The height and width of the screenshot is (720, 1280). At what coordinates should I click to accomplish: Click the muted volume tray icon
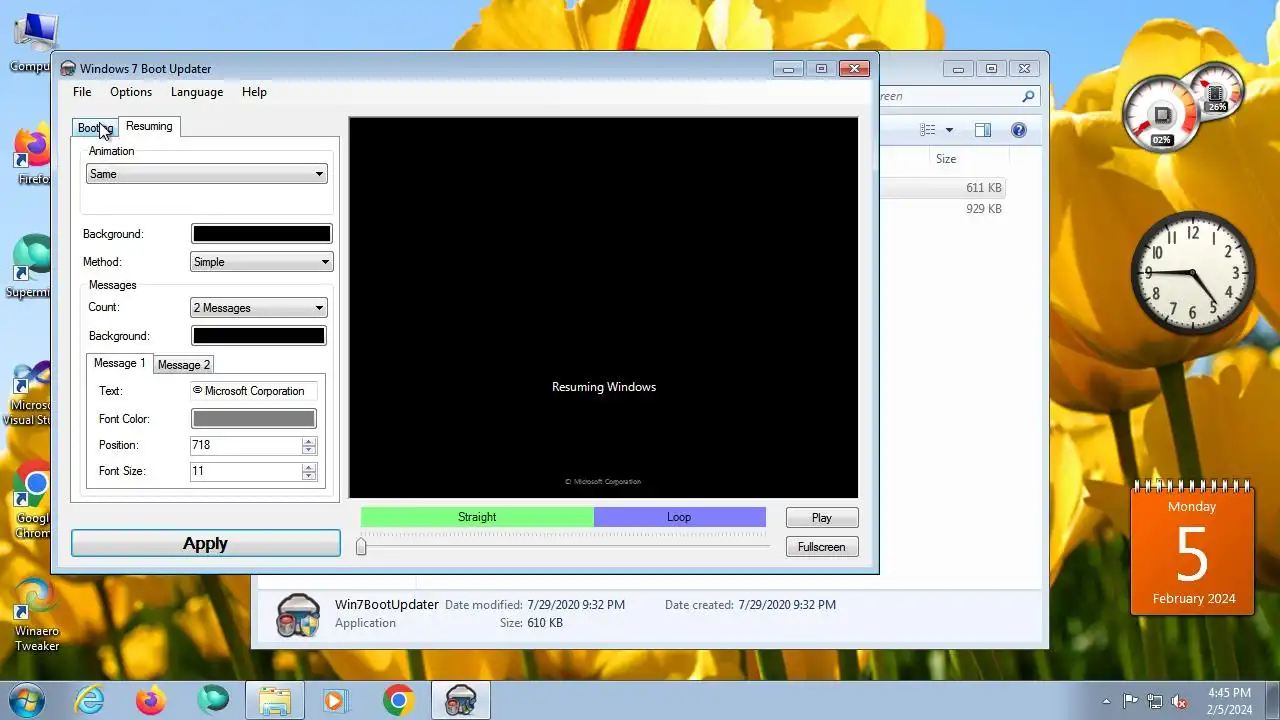1179,701
